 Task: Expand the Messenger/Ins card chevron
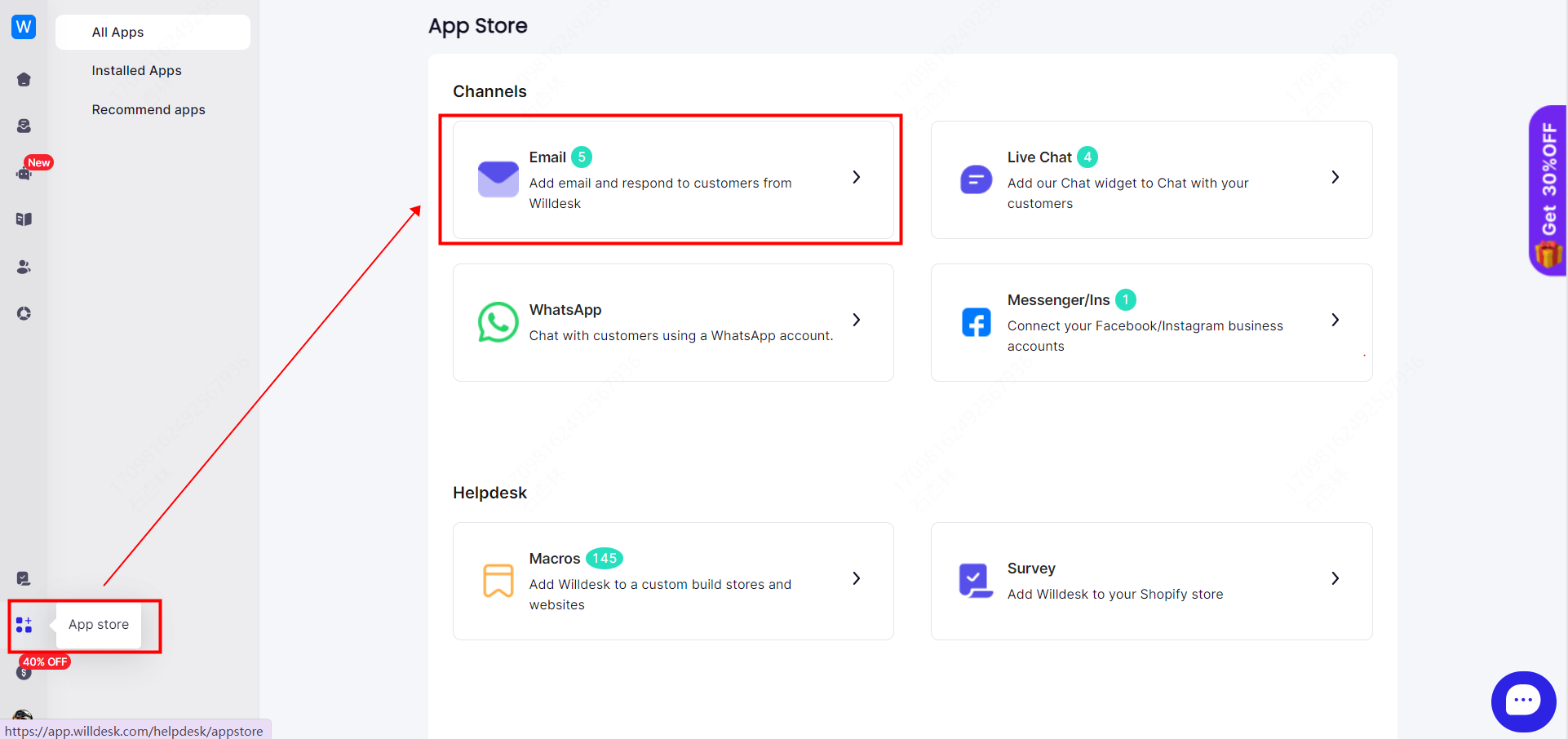tap(1335, 320)
